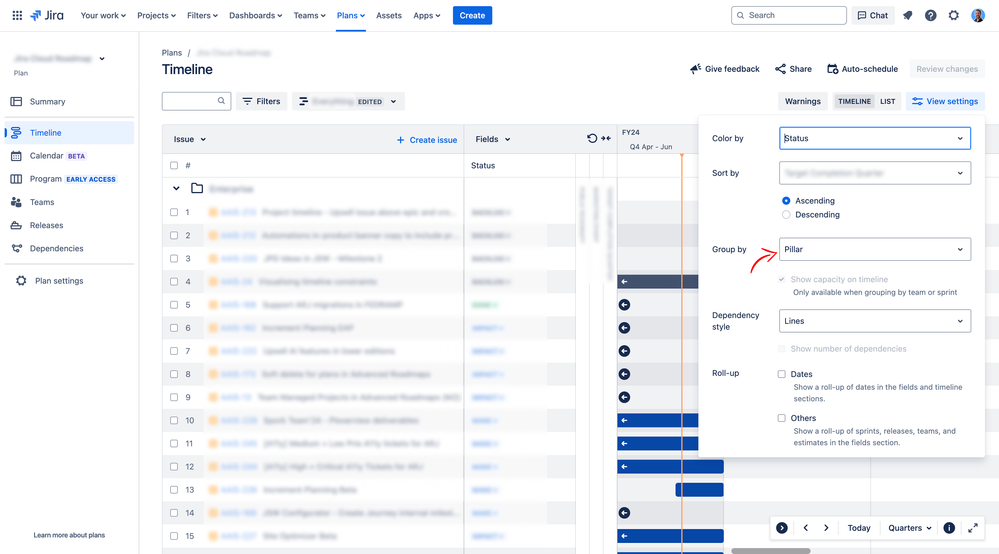999x554 pixels.
Task: Click the issue search box in the toolbar
Action: 196,101
